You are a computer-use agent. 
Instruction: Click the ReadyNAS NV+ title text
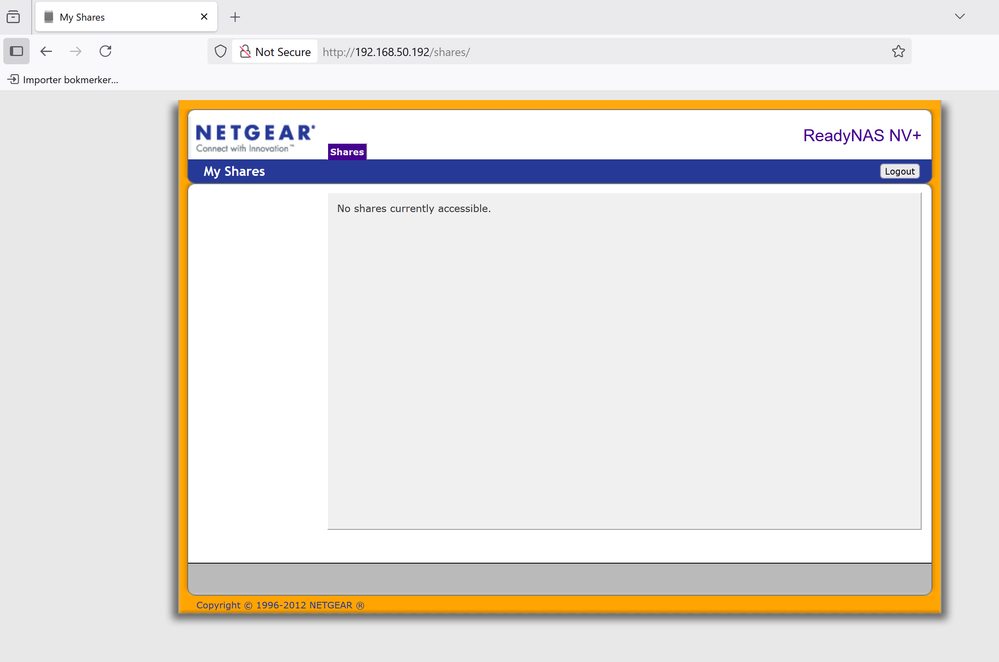pos(861,136)
